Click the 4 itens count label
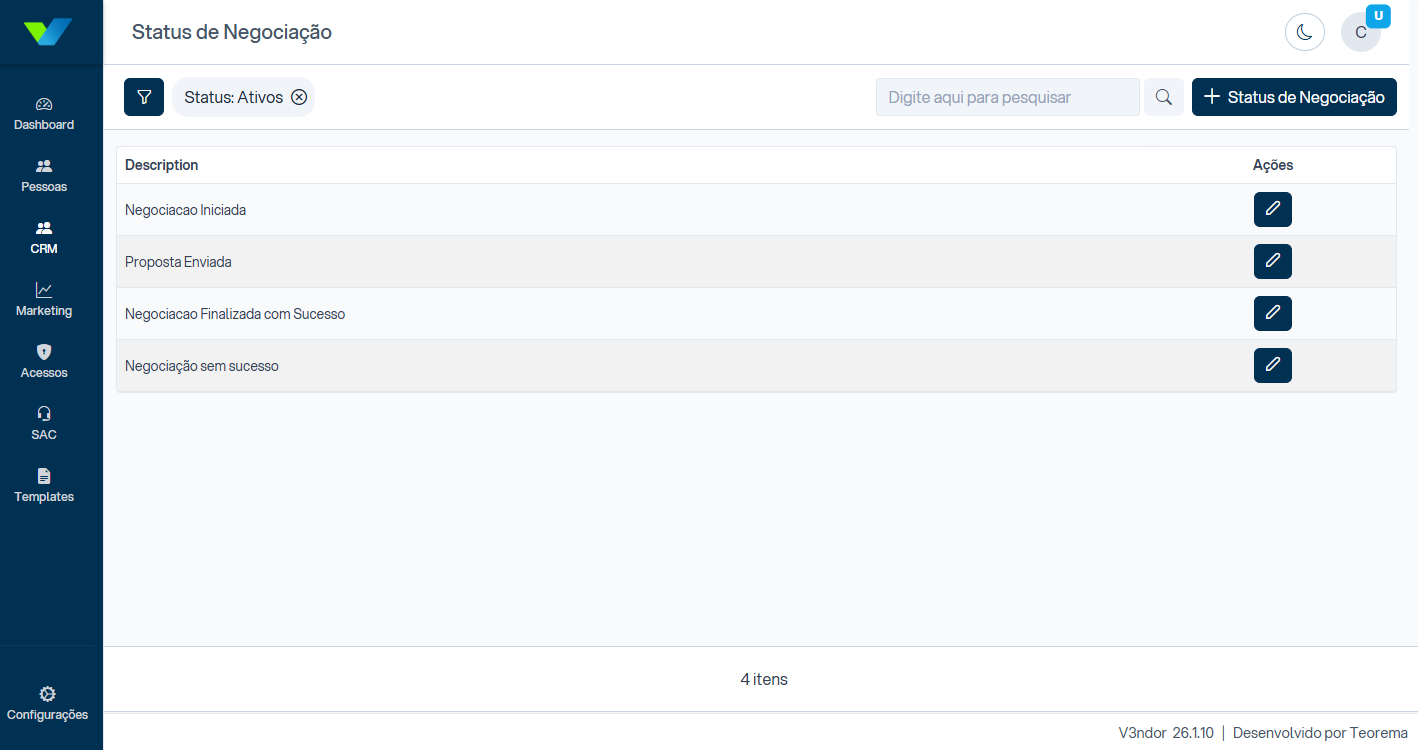 764,679
